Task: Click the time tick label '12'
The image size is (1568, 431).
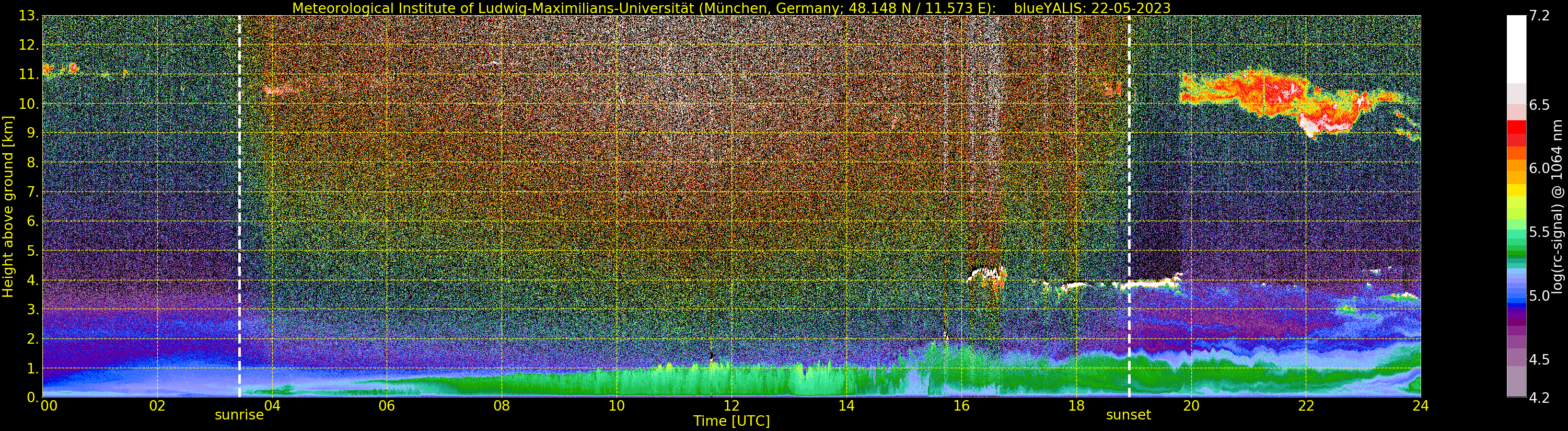Action: tap(731, 406)
